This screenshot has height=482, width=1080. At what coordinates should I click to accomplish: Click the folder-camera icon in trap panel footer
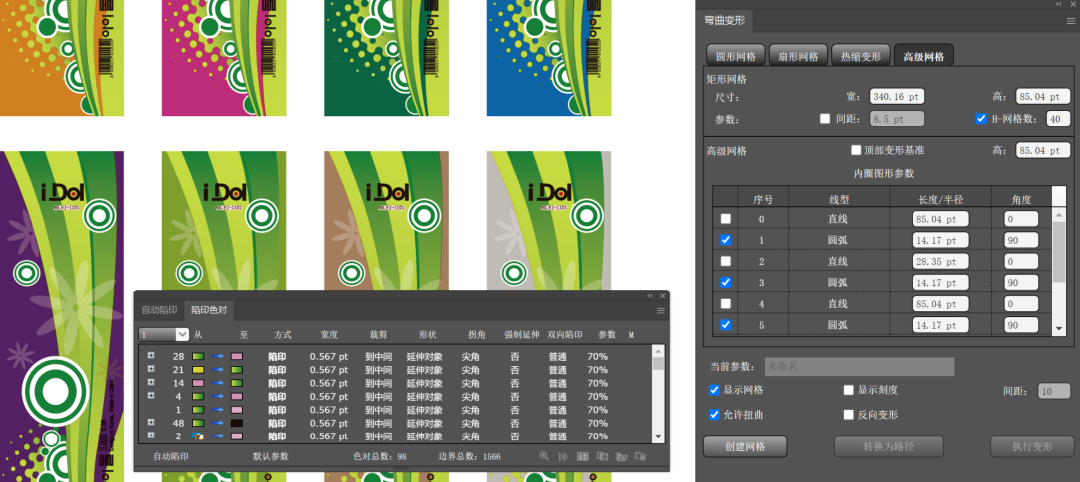pyautogui.click(x=621, y=456)
